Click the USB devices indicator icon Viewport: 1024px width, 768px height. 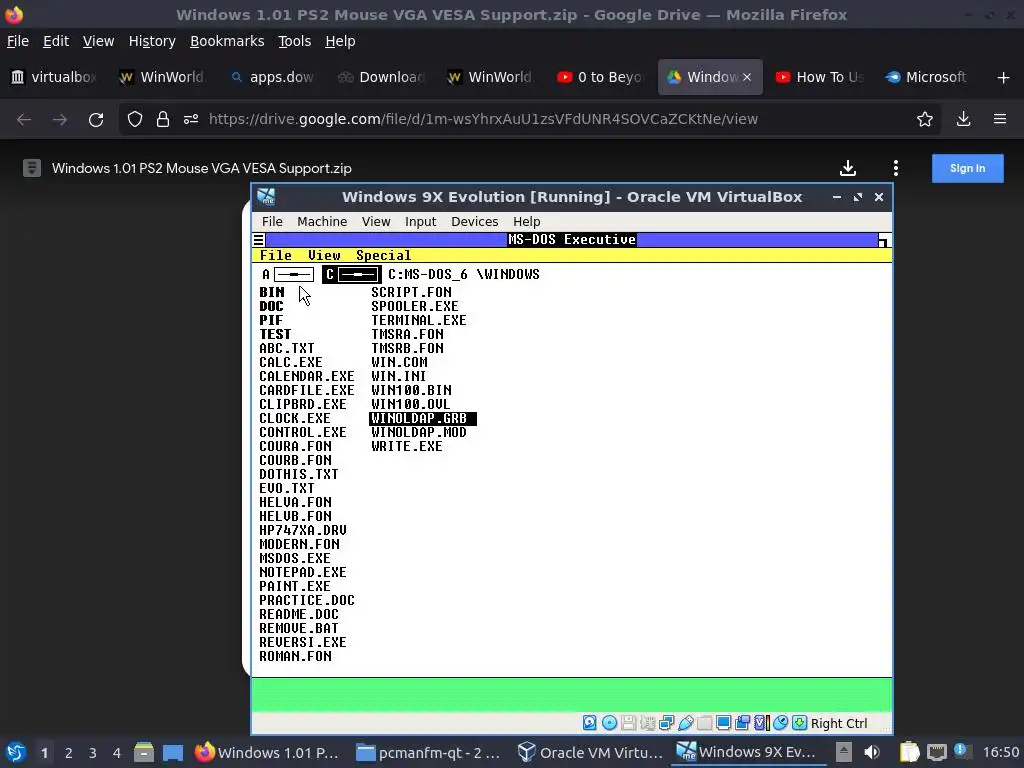click(686, 722)
